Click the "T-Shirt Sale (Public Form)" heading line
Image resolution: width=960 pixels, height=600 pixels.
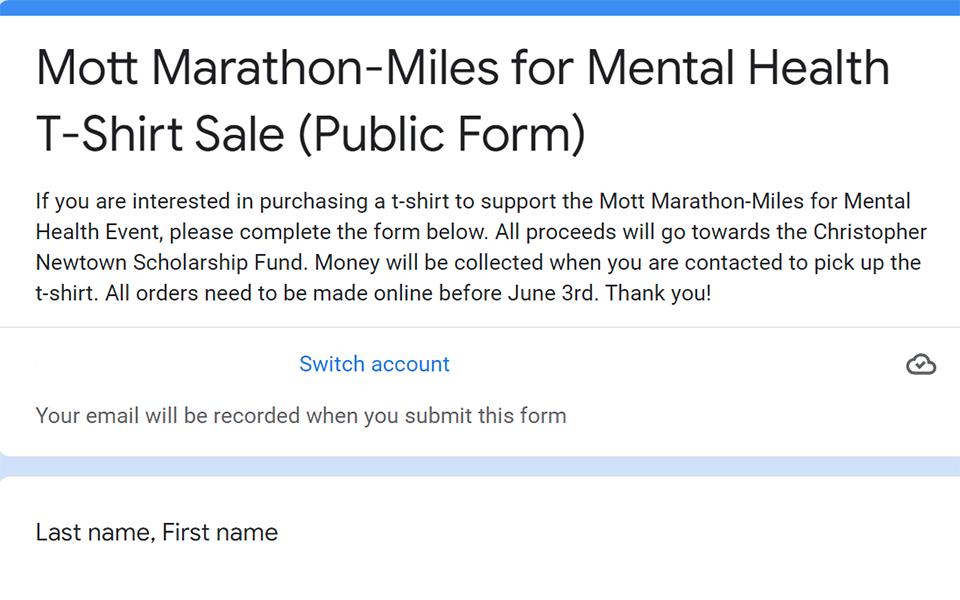[x=311, y=134]
